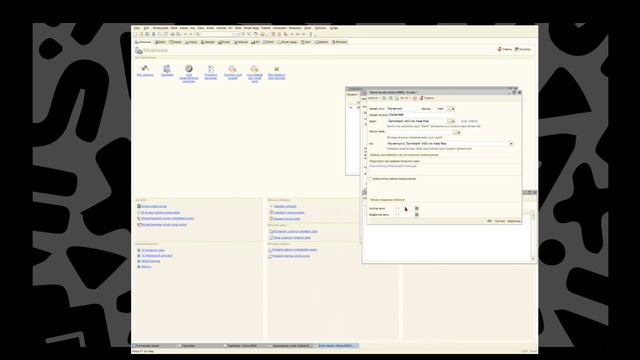This screenshot has height=360, width=640.
Task: Switch to the highlighted bank account taskbar tab
Action: [337, 346]
